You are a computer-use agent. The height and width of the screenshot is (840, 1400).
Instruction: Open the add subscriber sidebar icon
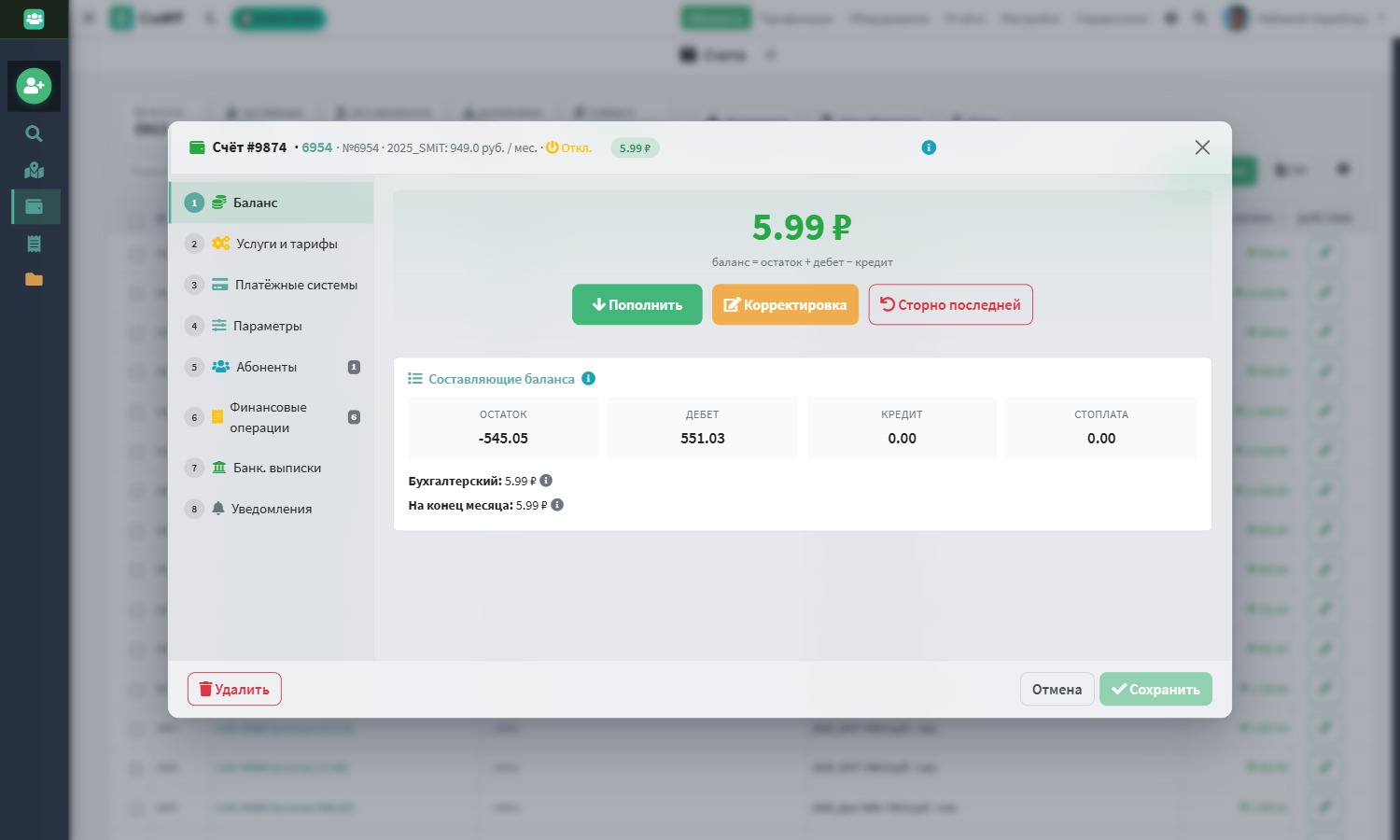(x=34, y=86)
